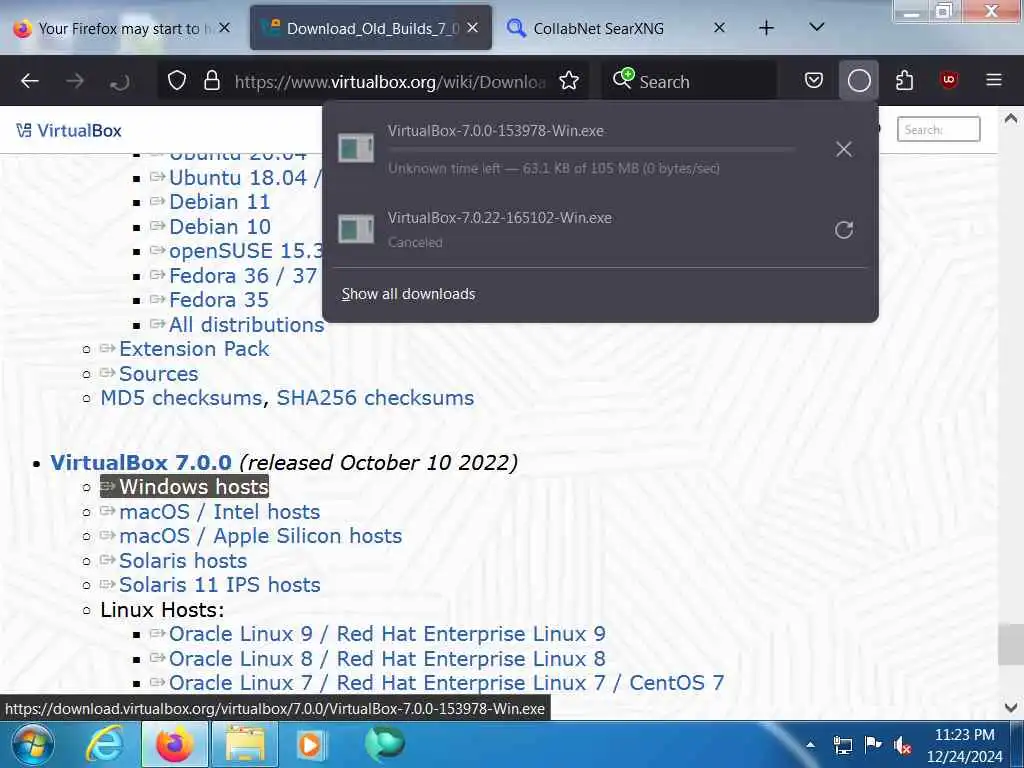Screen dimensions: 1024x768
Task: Open the VirtualBox logo home link
Action: pyautogui.click(x=69, y=131)
